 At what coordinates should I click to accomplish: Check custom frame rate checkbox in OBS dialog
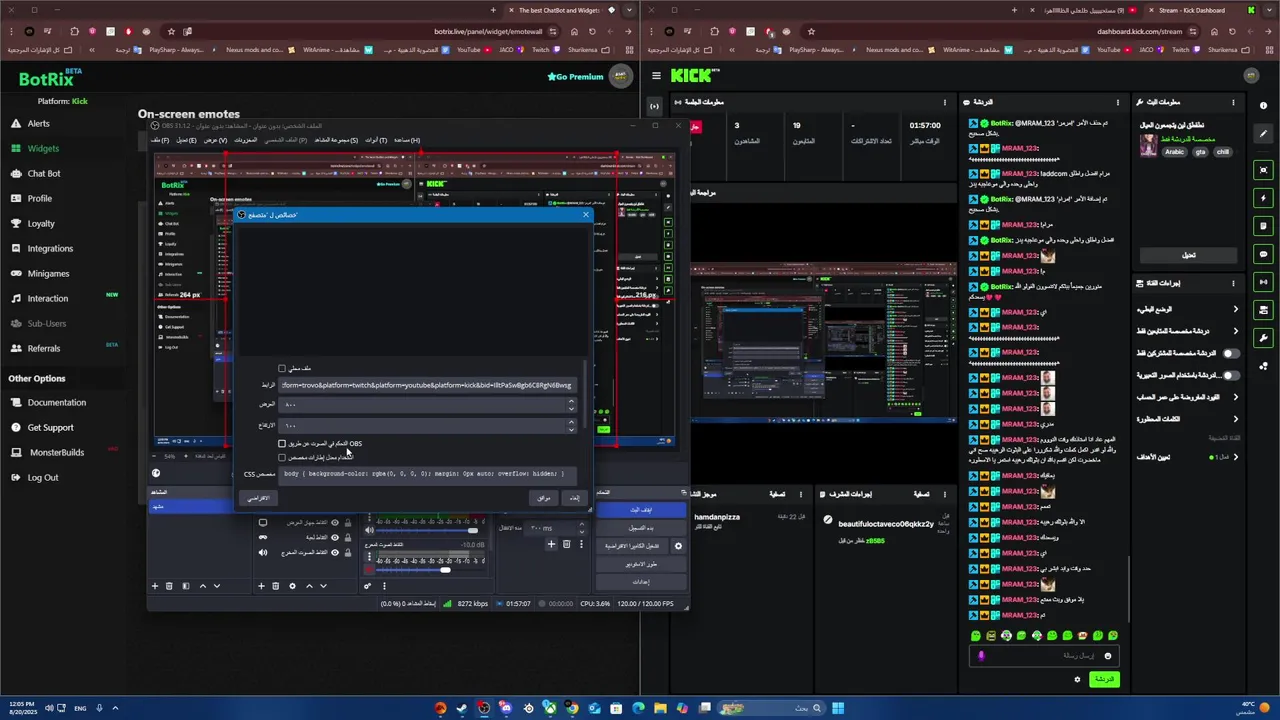tap(282, 458)
